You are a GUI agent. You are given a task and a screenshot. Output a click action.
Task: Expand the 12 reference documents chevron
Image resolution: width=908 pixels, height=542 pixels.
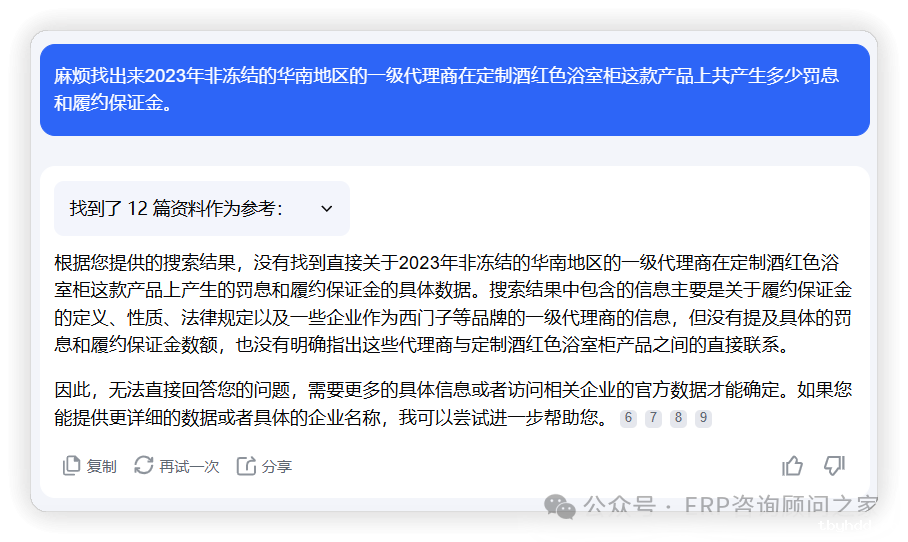(327, 208)
